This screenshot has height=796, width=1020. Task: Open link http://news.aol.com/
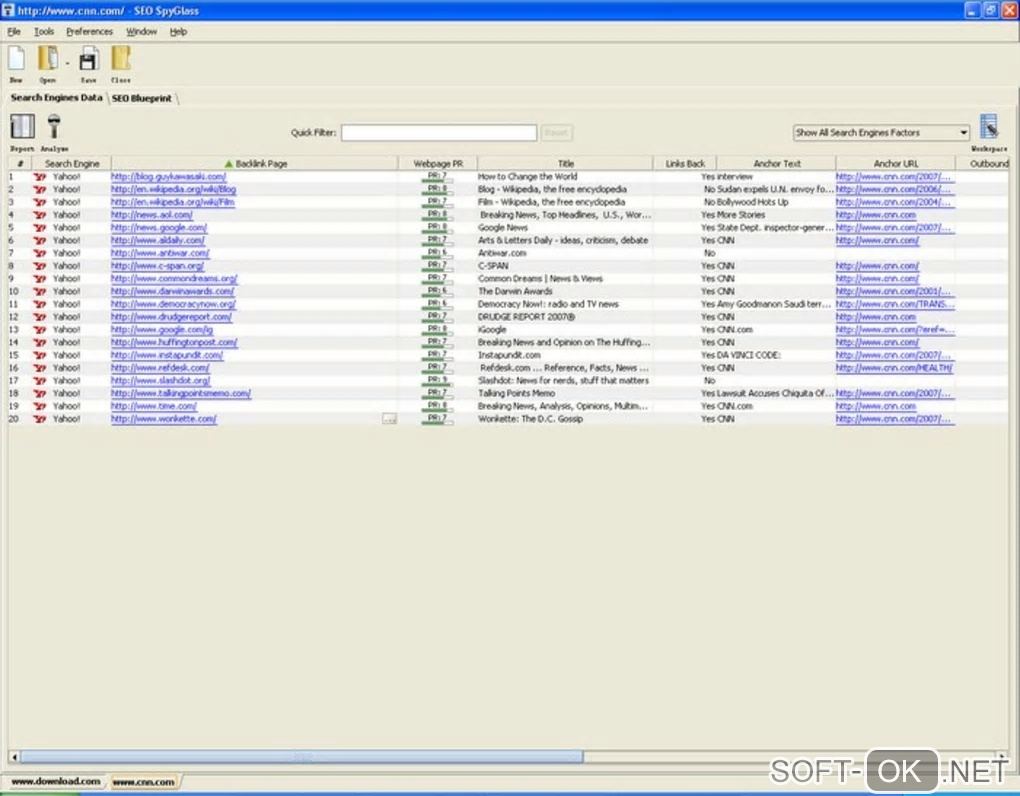(x=152, y=215)
